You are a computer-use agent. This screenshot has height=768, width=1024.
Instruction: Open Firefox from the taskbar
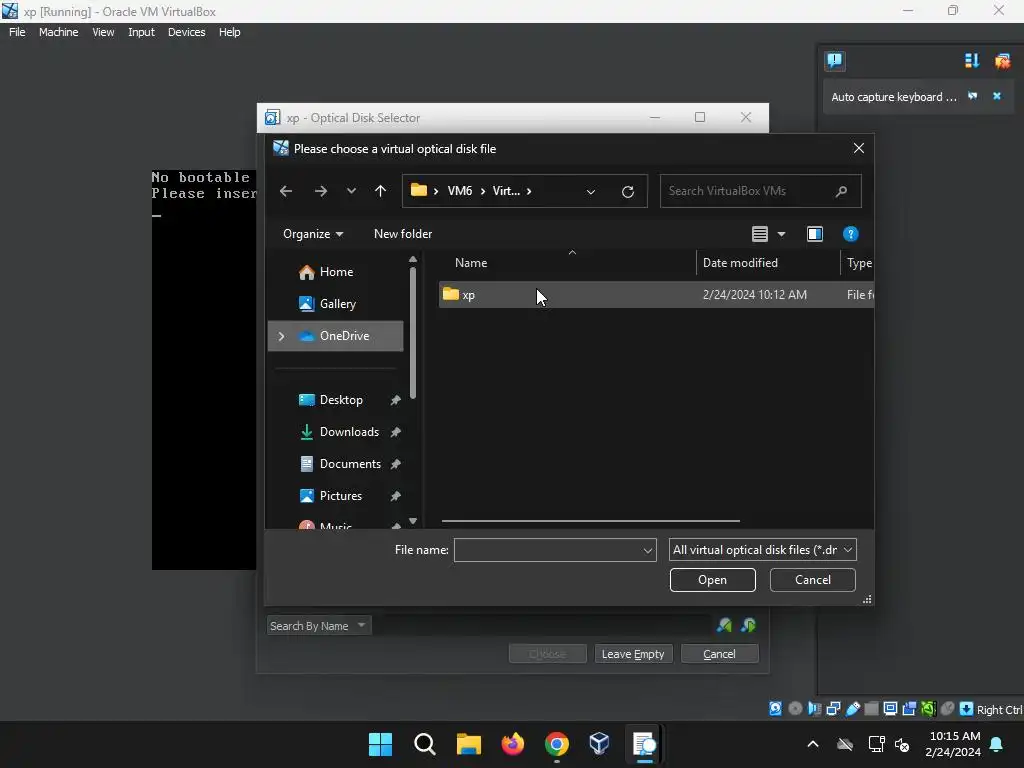coord(513,744)
